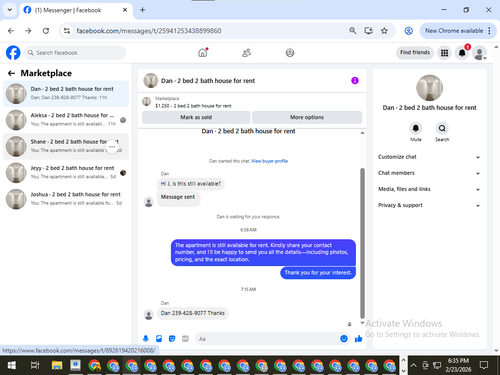Open the Friends icon in top navigation
This screenshot has width=500, height=375.
coord(246,53)
